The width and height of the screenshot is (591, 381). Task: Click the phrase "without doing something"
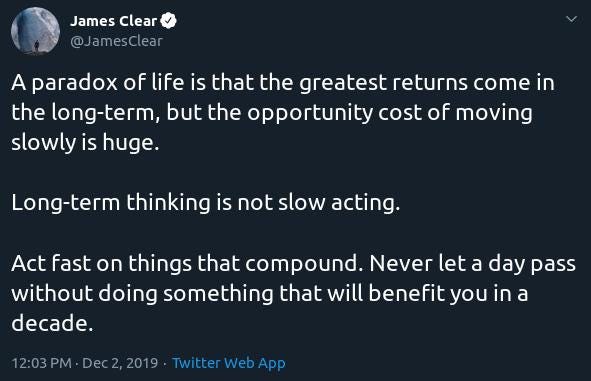pyautogui.click(x=143, y=294)
